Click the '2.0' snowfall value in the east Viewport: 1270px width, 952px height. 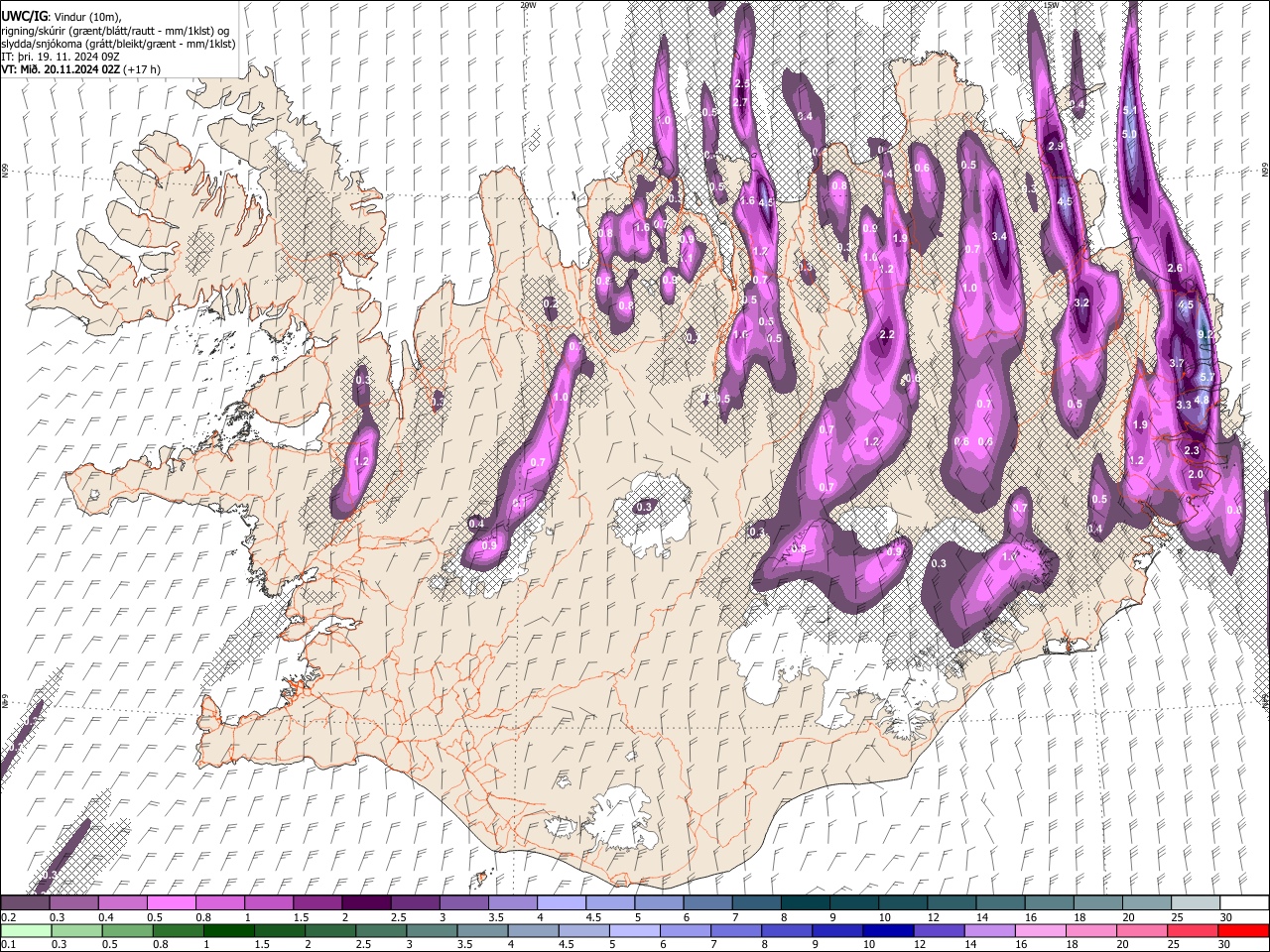pyautogui.click(x=1196, y=475)
